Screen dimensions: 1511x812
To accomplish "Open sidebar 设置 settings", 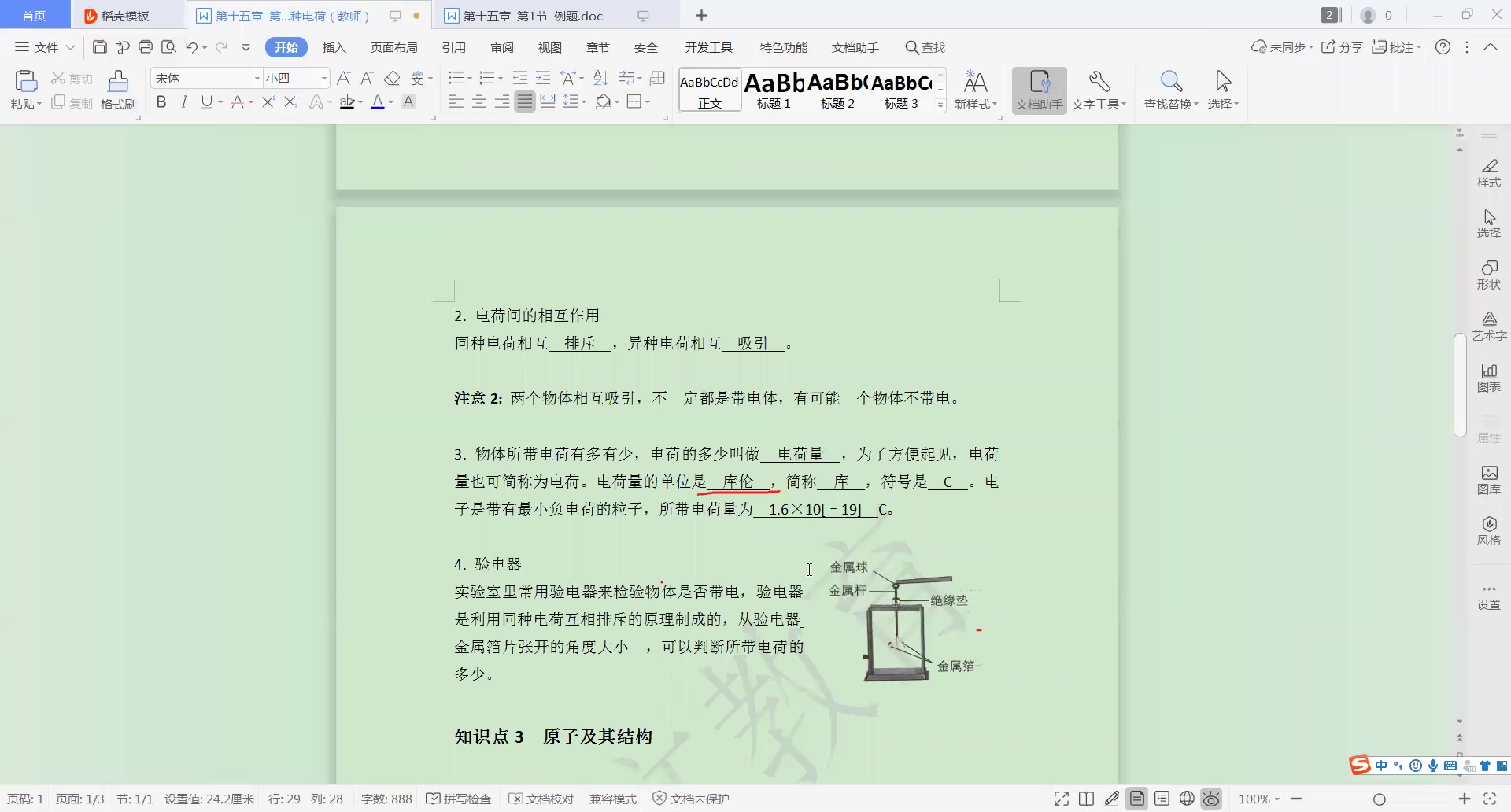I will 1489,597.
